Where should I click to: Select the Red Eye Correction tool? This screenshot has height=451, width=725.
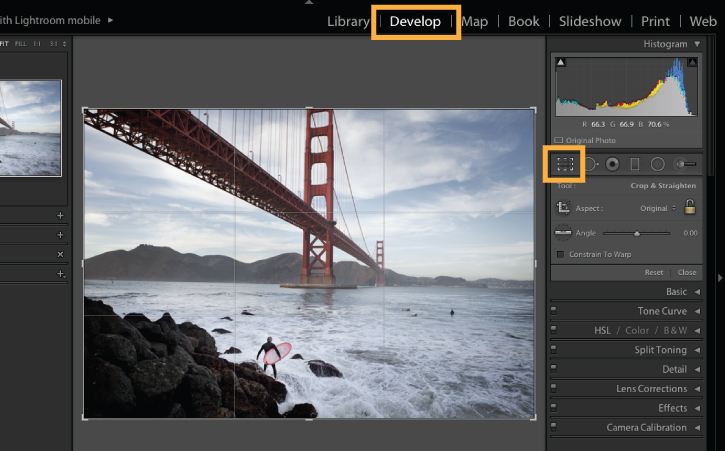[x=612, y=164]
